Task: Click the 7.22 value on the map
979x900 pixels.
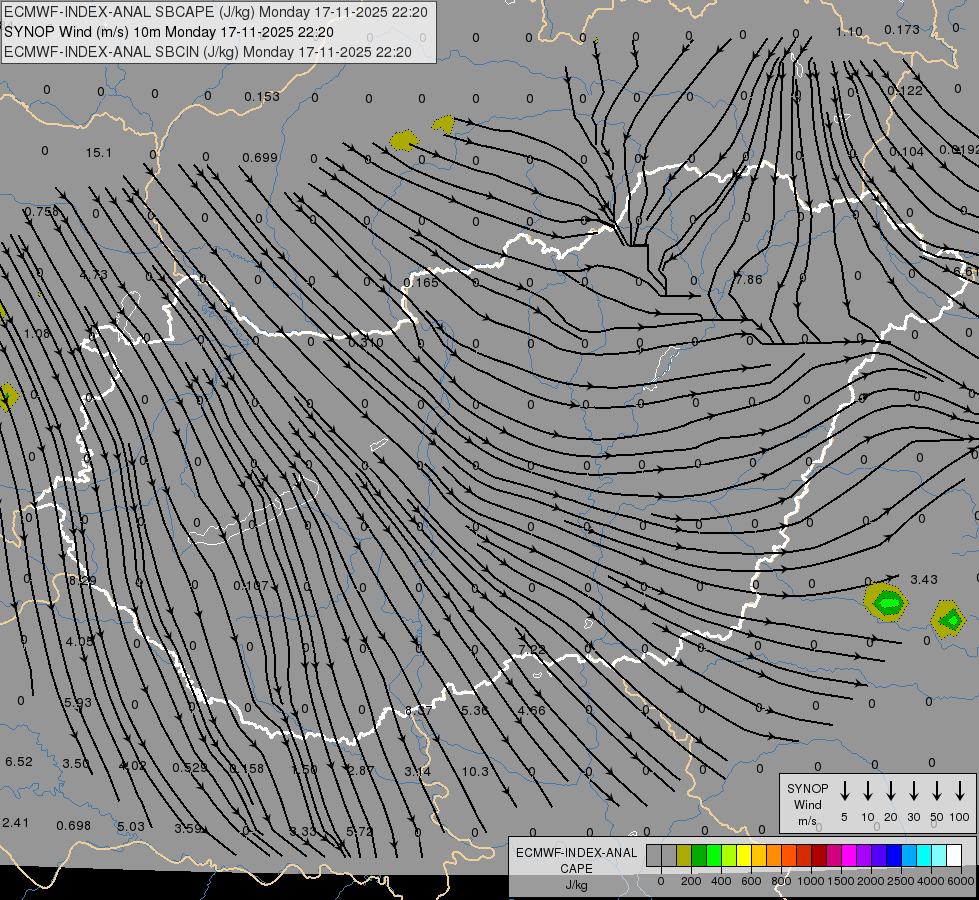Action: [x=532, y=650]
